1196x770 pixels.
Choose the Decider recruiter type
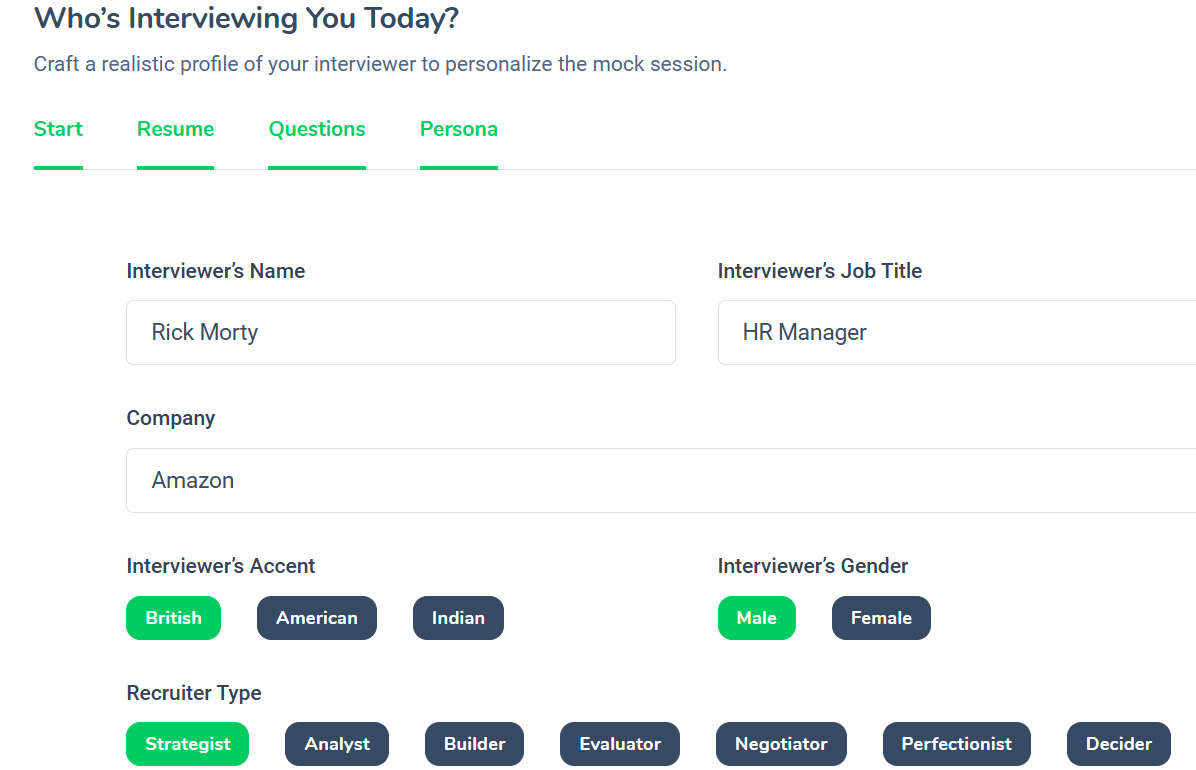click(1118, 744)
